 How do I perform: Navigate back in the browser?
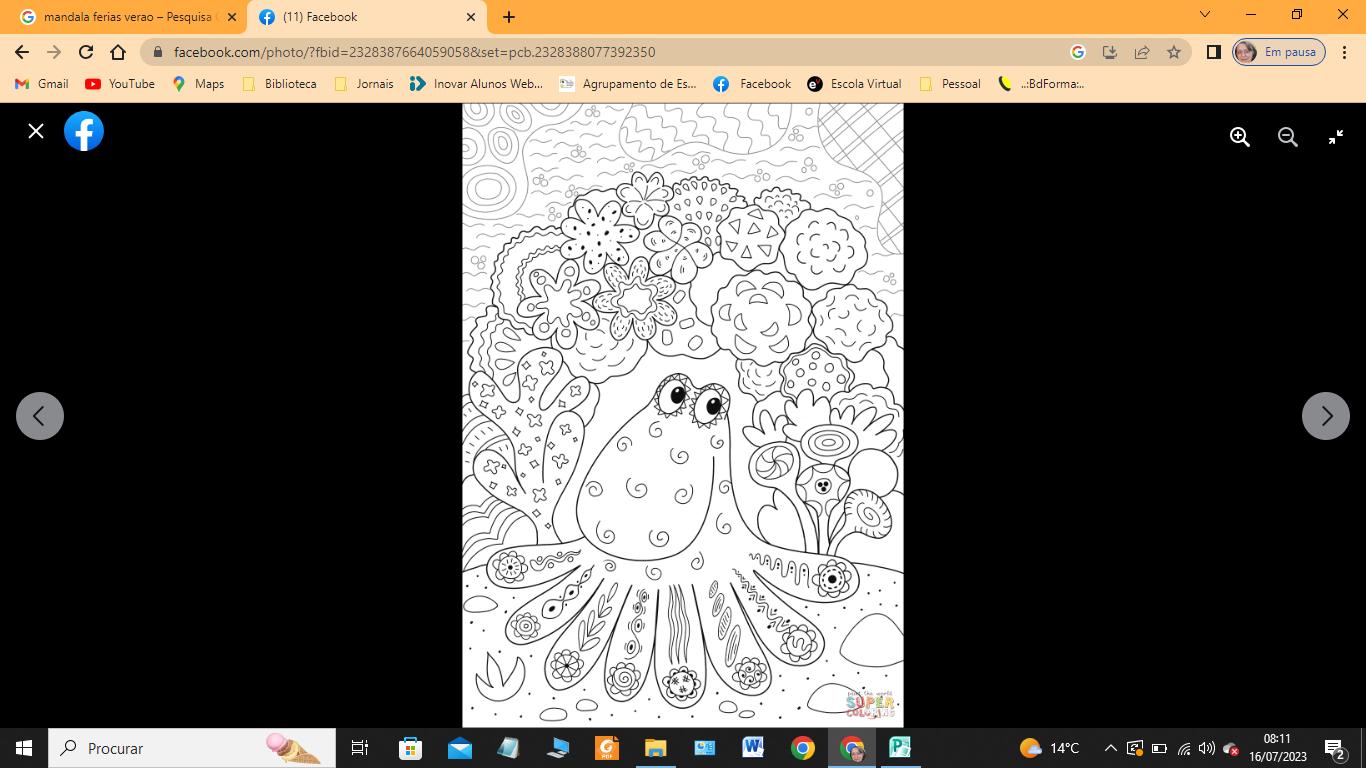(22, 52)
